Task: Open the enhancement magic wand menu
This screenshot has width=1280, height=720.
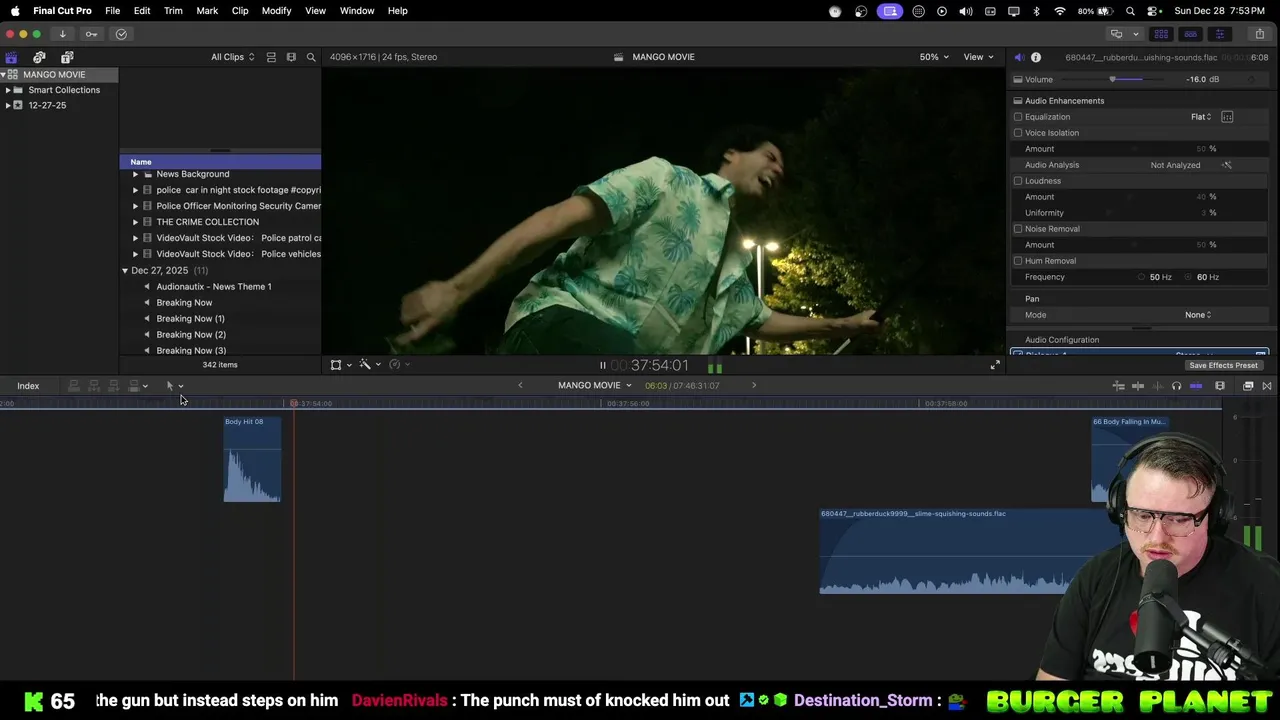Action: (x=368, y=365)
